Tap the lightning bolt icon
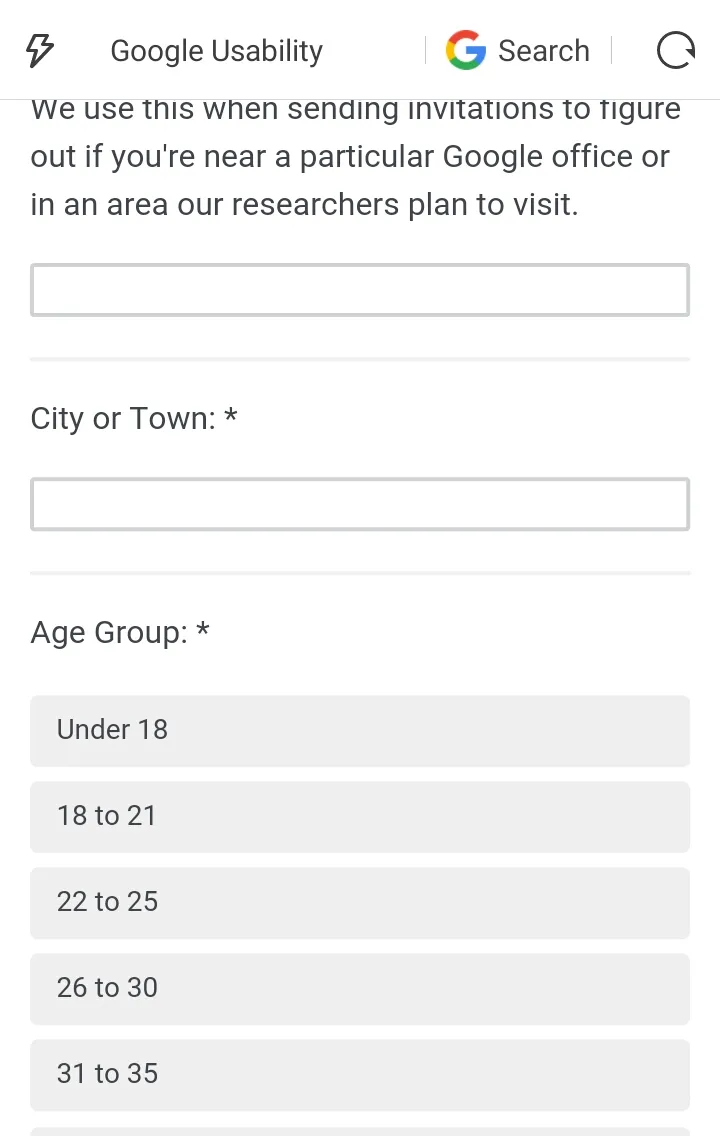This screenshot has width=720, height=1136. coord(40,50)
